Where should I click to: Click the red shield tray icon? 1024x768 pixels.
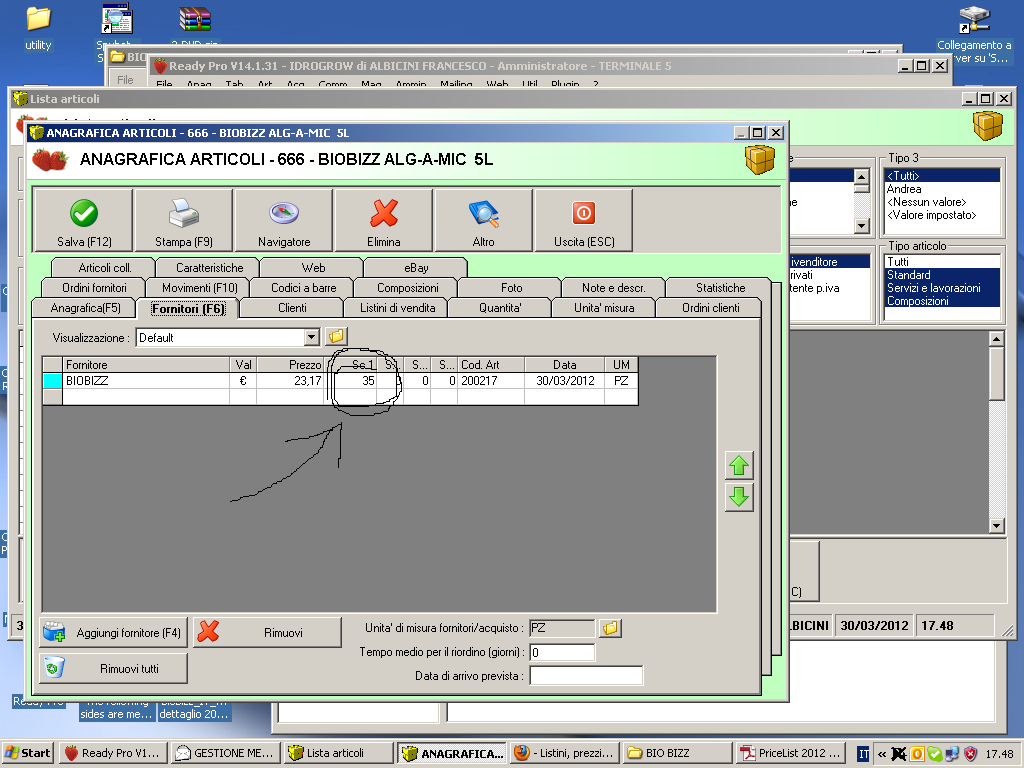(971, 754)
